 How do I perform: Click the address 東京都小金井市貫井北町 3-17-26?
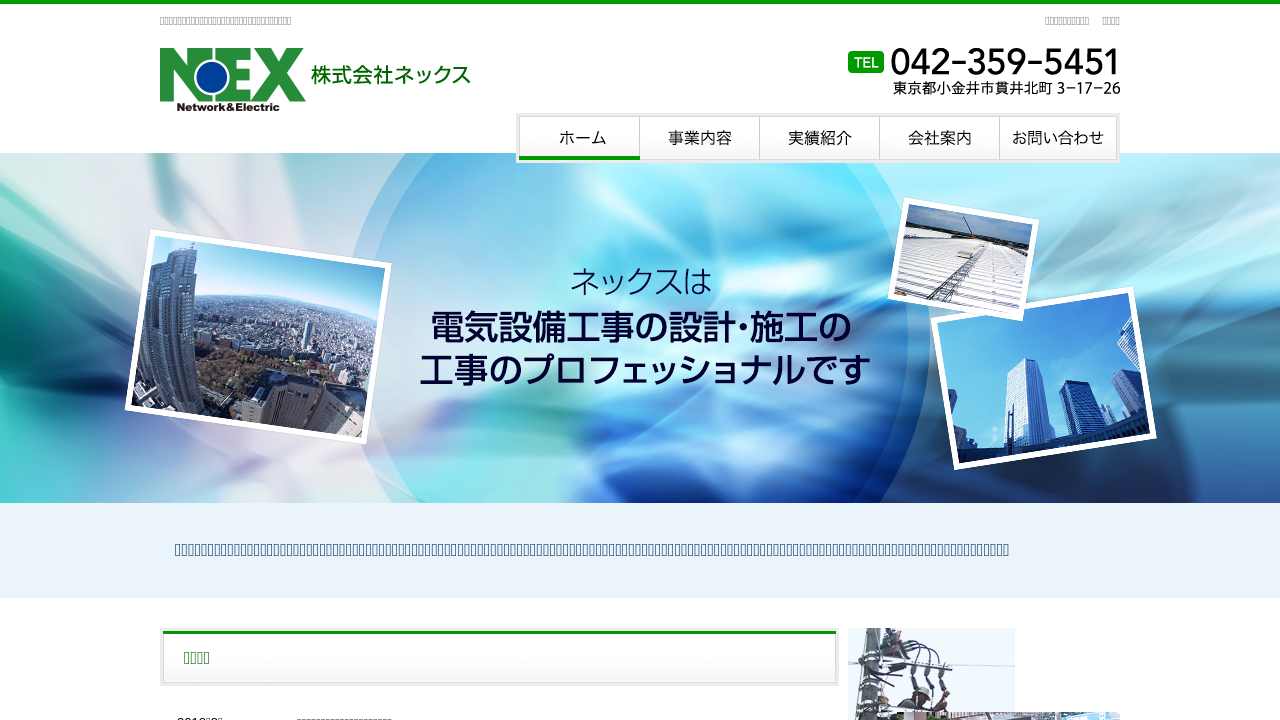click(1006, 88)
